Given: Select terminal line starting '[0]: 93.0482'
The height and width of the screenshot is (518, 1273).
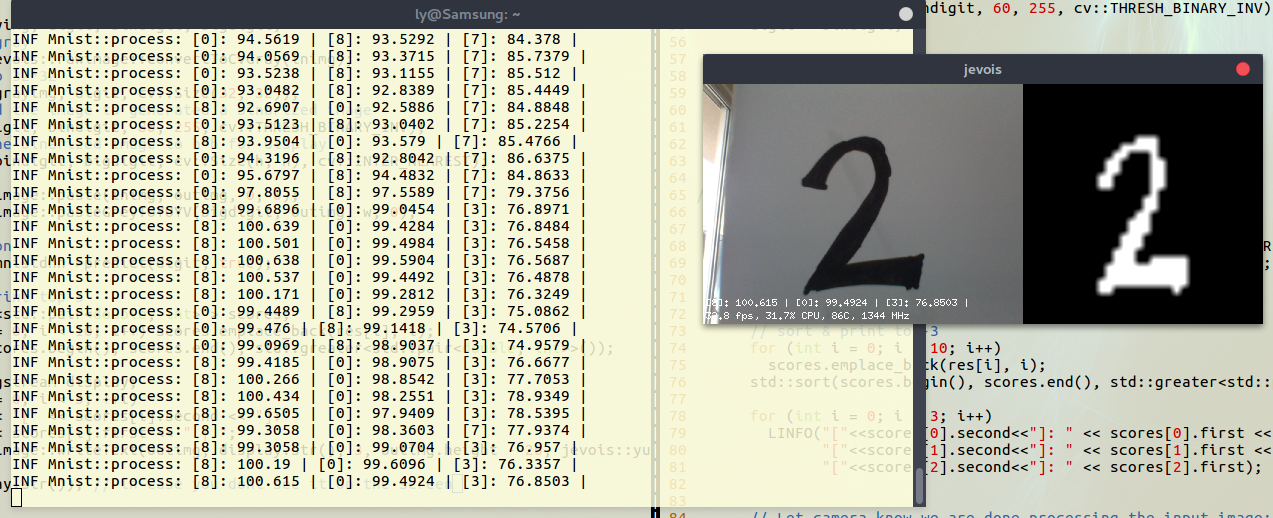Looking at the screenshot, I should tap(298, 90).
